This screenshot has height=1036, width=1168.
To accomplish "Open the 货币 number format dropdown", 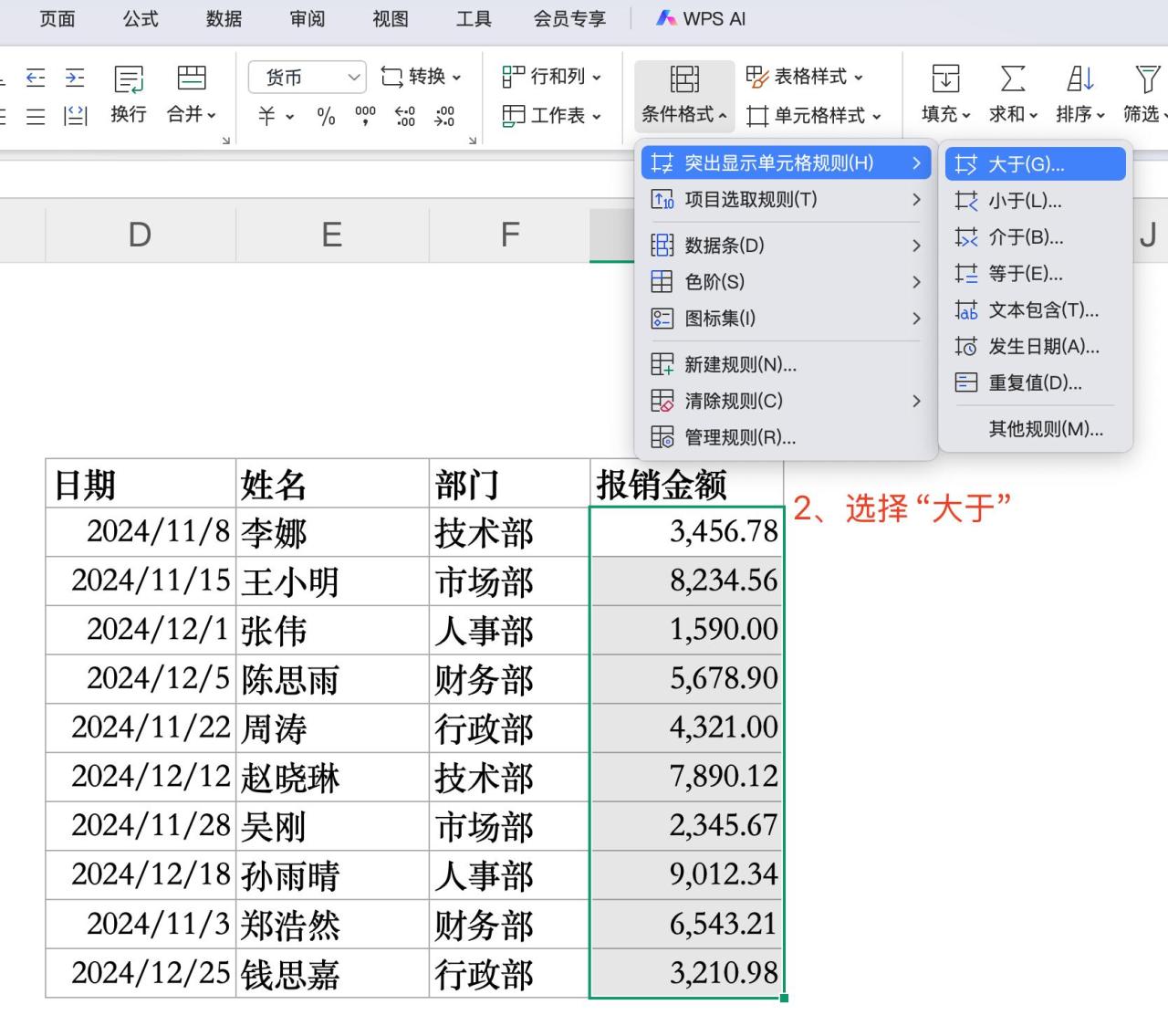I will (308, 78).
